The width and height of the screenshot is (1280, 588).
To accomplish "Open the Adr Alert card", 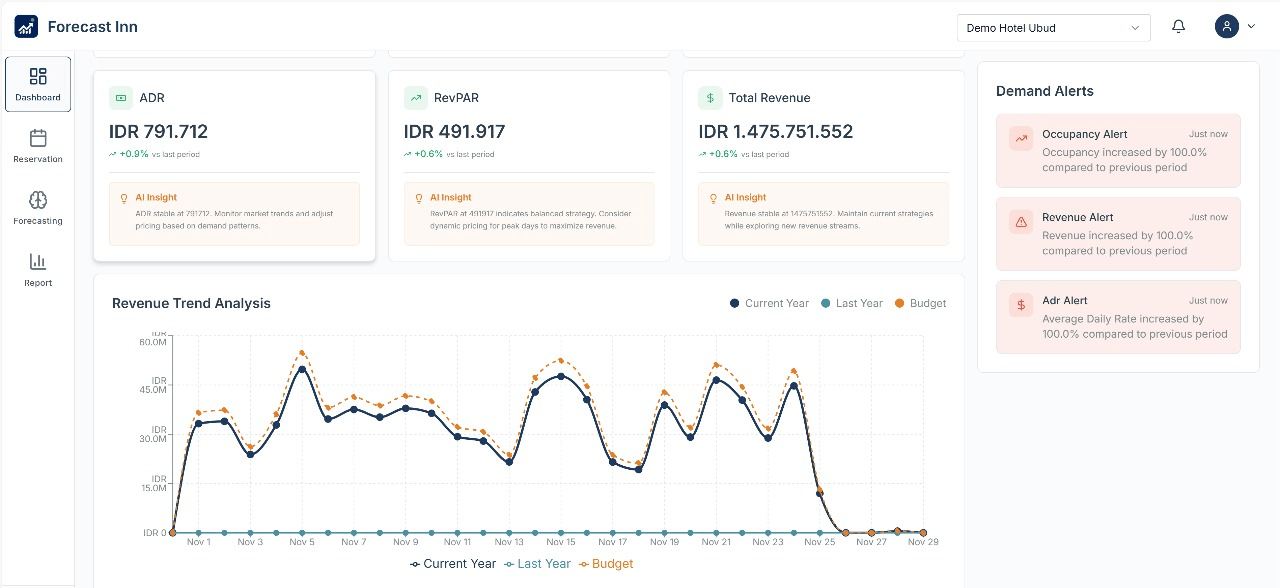I will [x=1118, y=316].
